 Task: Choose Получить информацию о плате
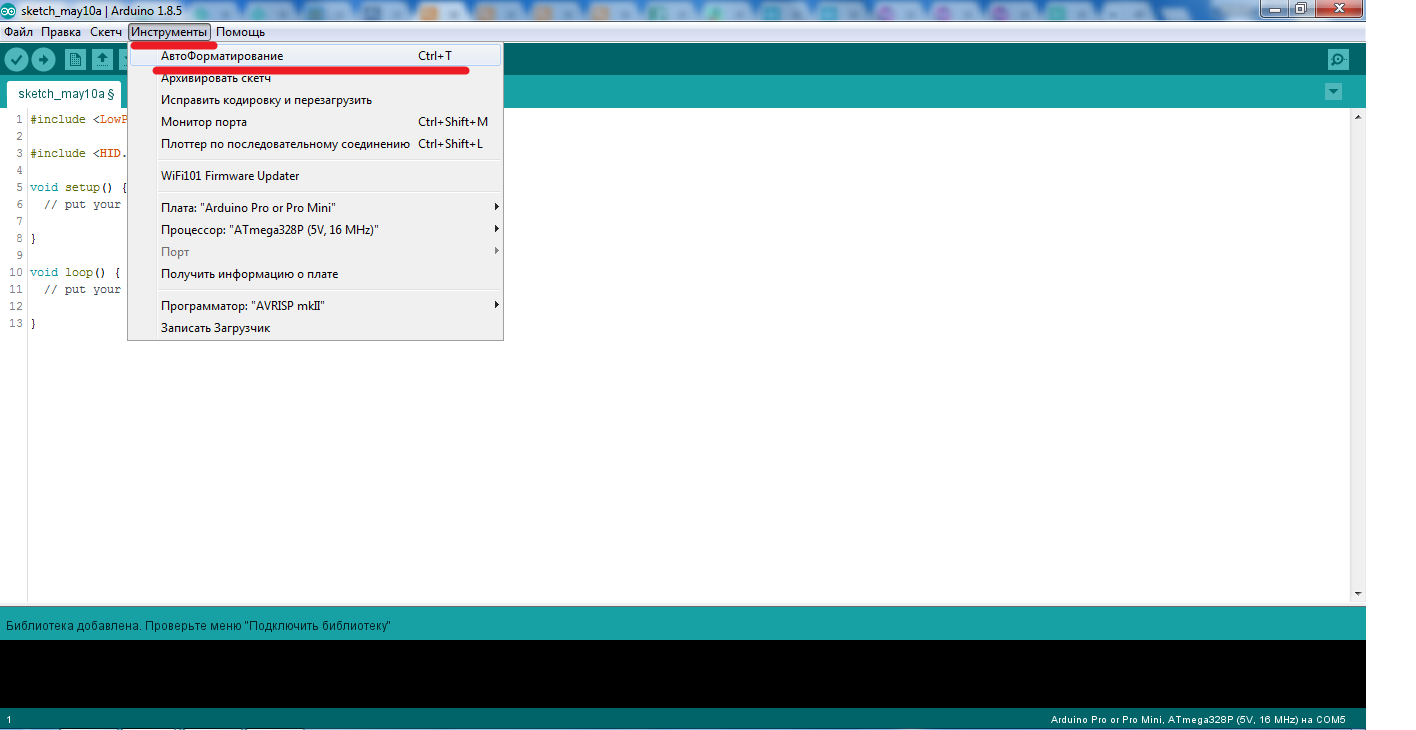(x=315, y=274)
